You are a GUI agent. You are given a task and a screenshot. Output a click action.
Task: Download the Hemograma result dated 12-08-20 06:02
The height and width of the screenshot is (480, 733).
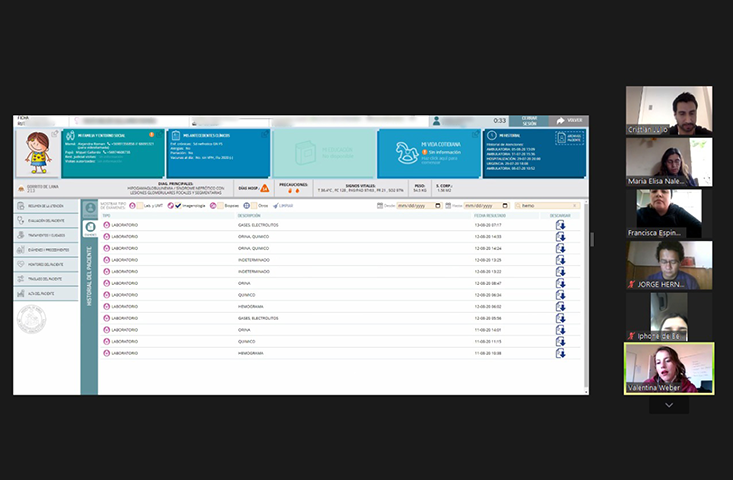561,307
